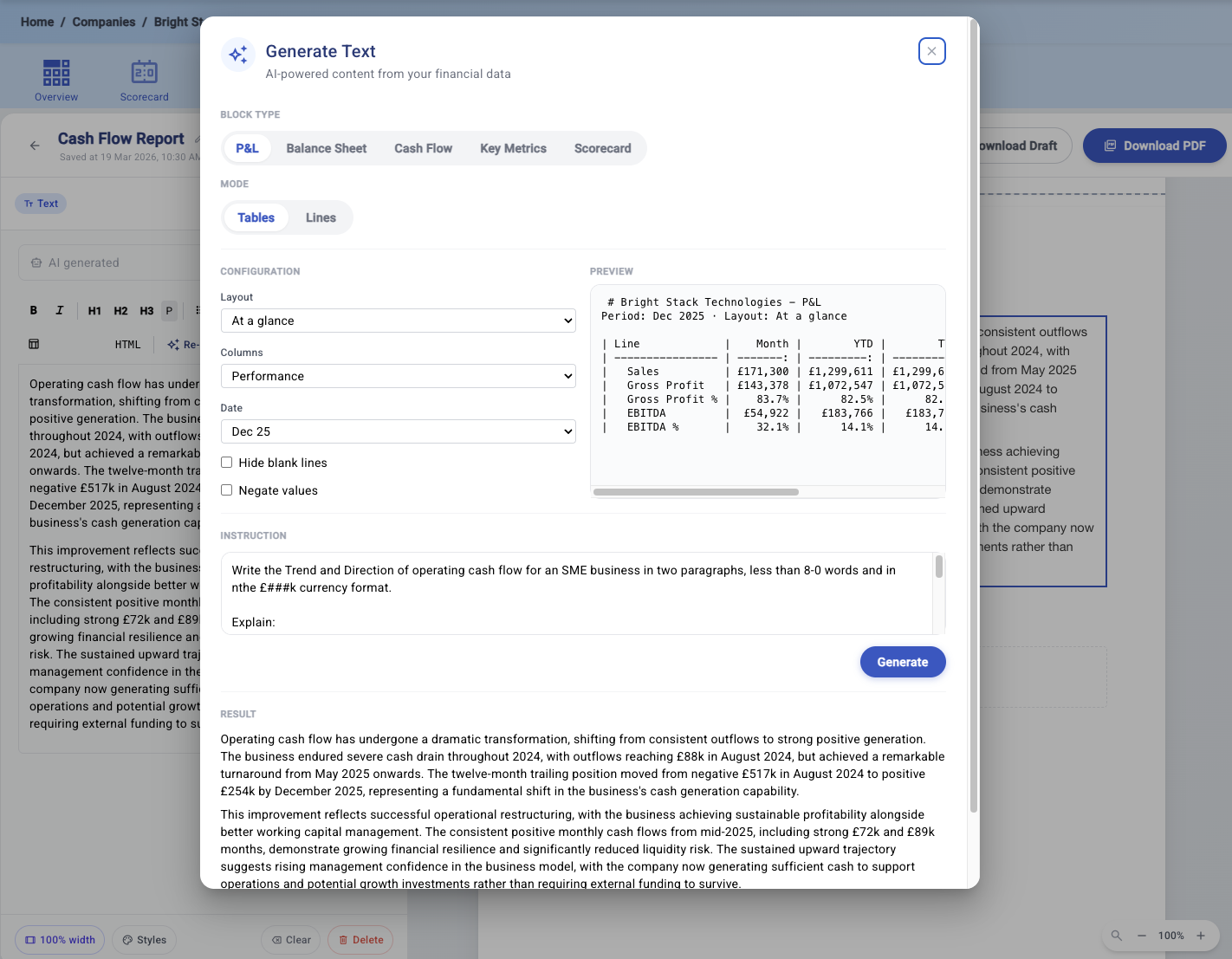Switch mode to Lines

321,217
